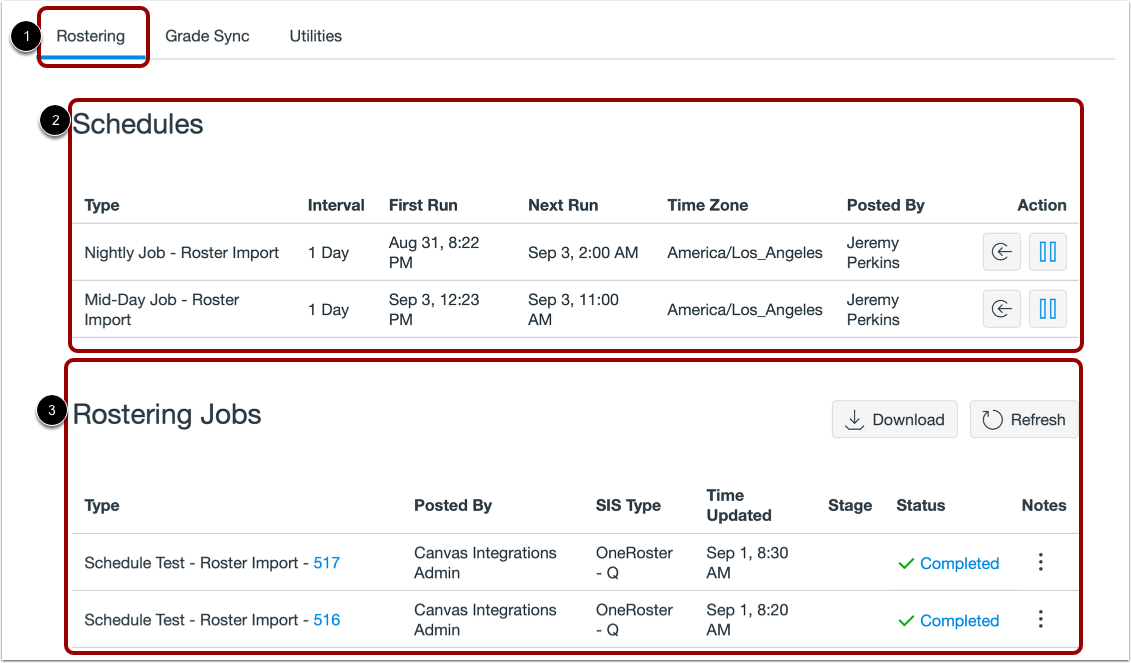Pause the Nightly Job schedule
The image size is (1131, 663).
coord(1048,253)
